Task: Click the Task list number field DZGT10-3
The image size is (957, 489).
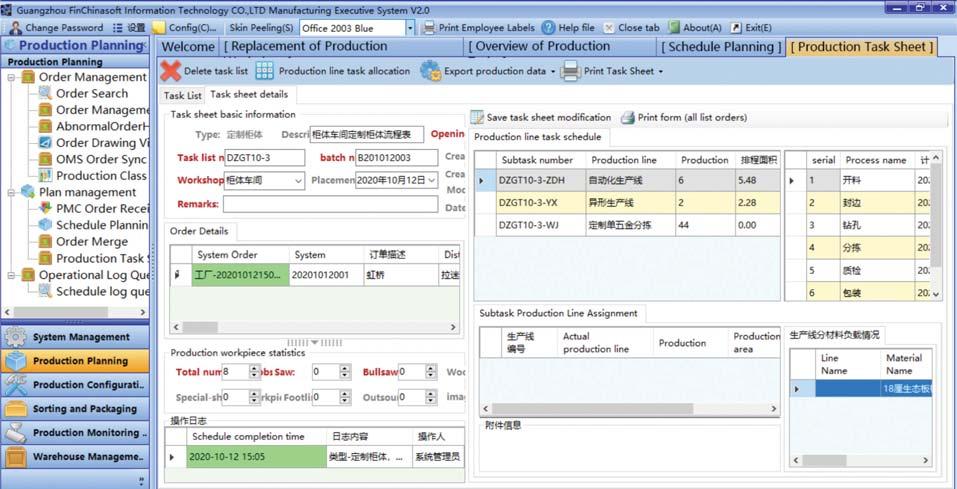Action: (264, 158)
